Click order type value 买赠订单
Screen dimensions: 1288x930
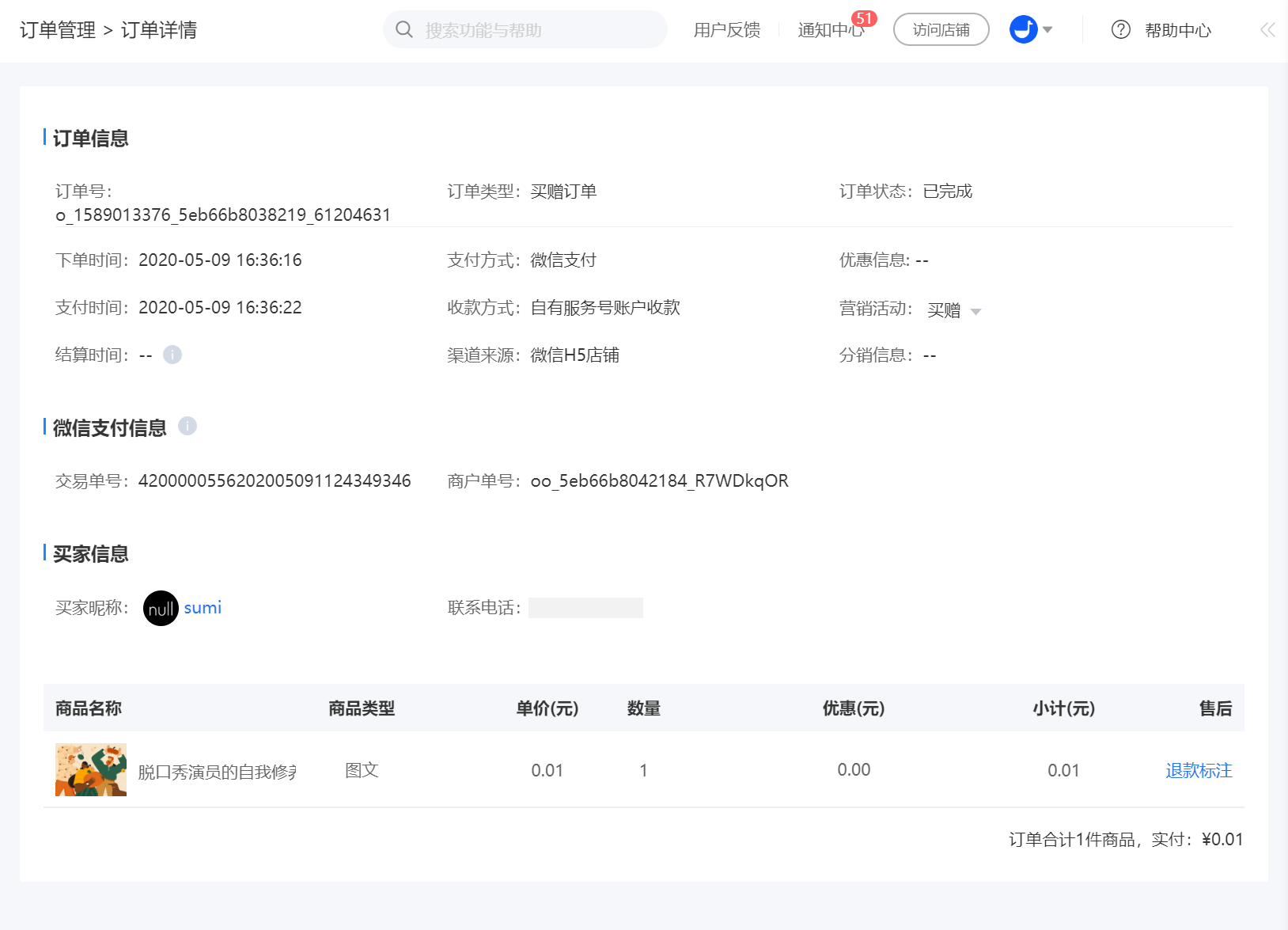(563, 192)
